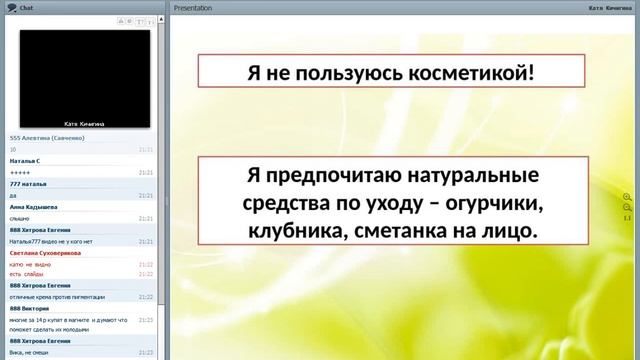Image resolution: width=640 pixels, height=360 pixels.
Task: Click message 'Наталья777 видео не у кого нет'
Action: tap(51, 242)
